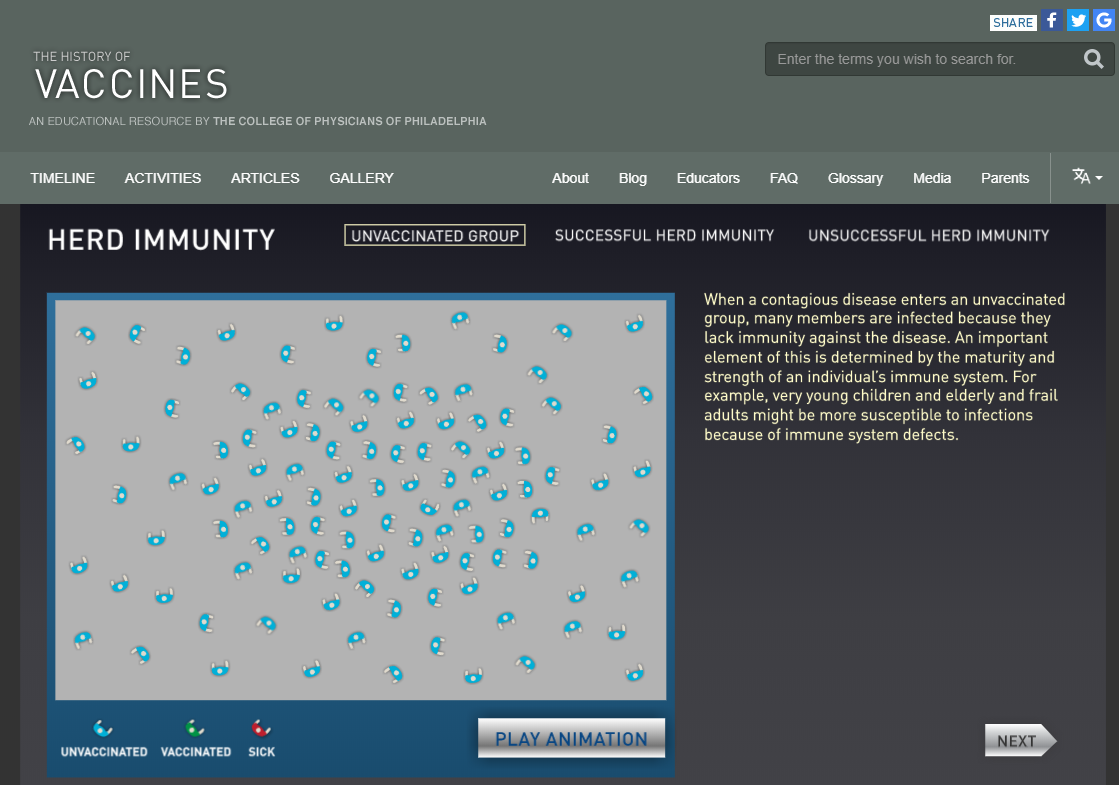The height and width of the screenshot is (785, 1119).
Task: Share page on Twitter icon
Action: [x=1078, y=20]
